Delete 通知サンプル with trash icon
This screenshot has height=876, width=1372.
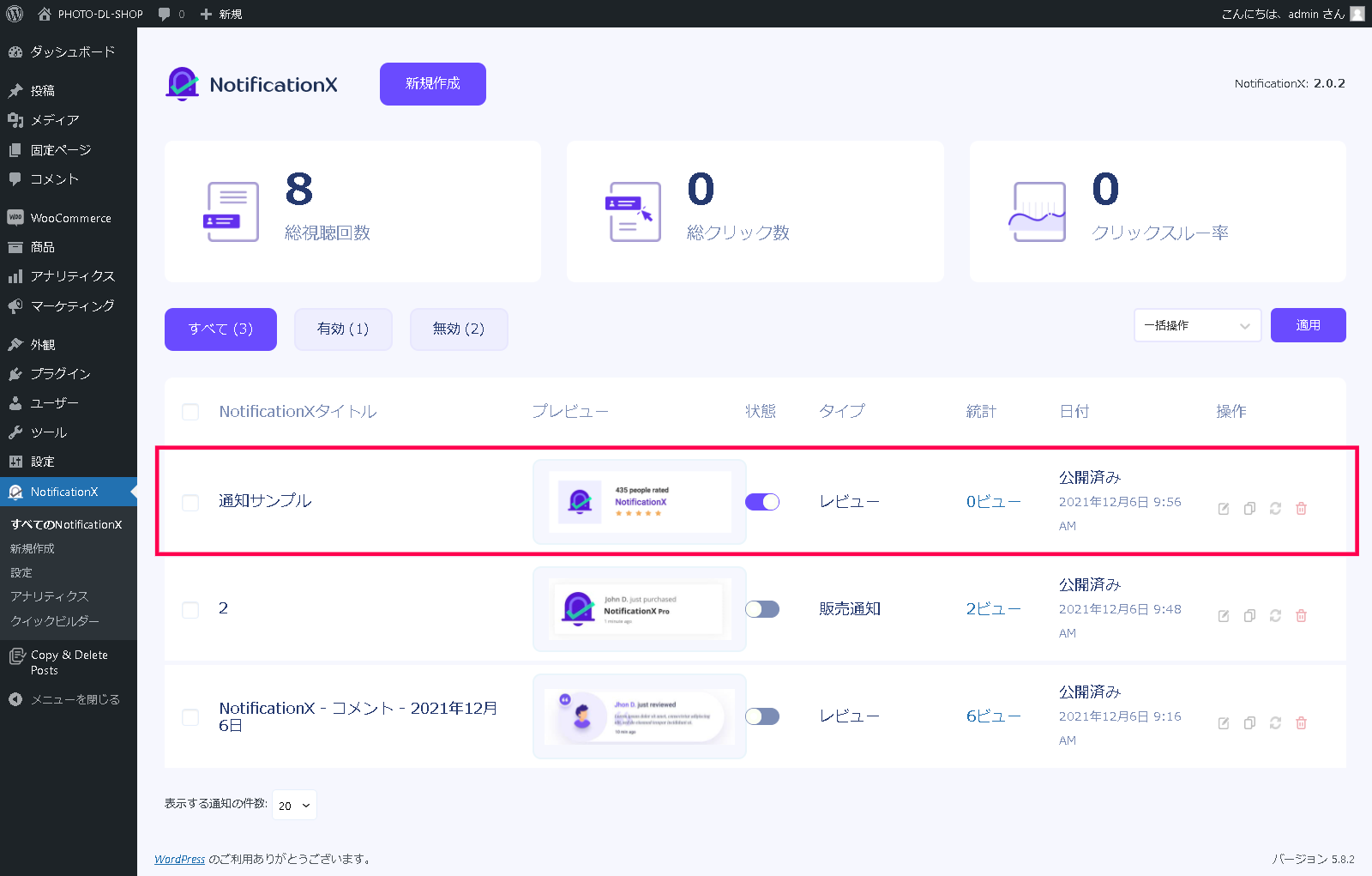(x=1301, y=509)
